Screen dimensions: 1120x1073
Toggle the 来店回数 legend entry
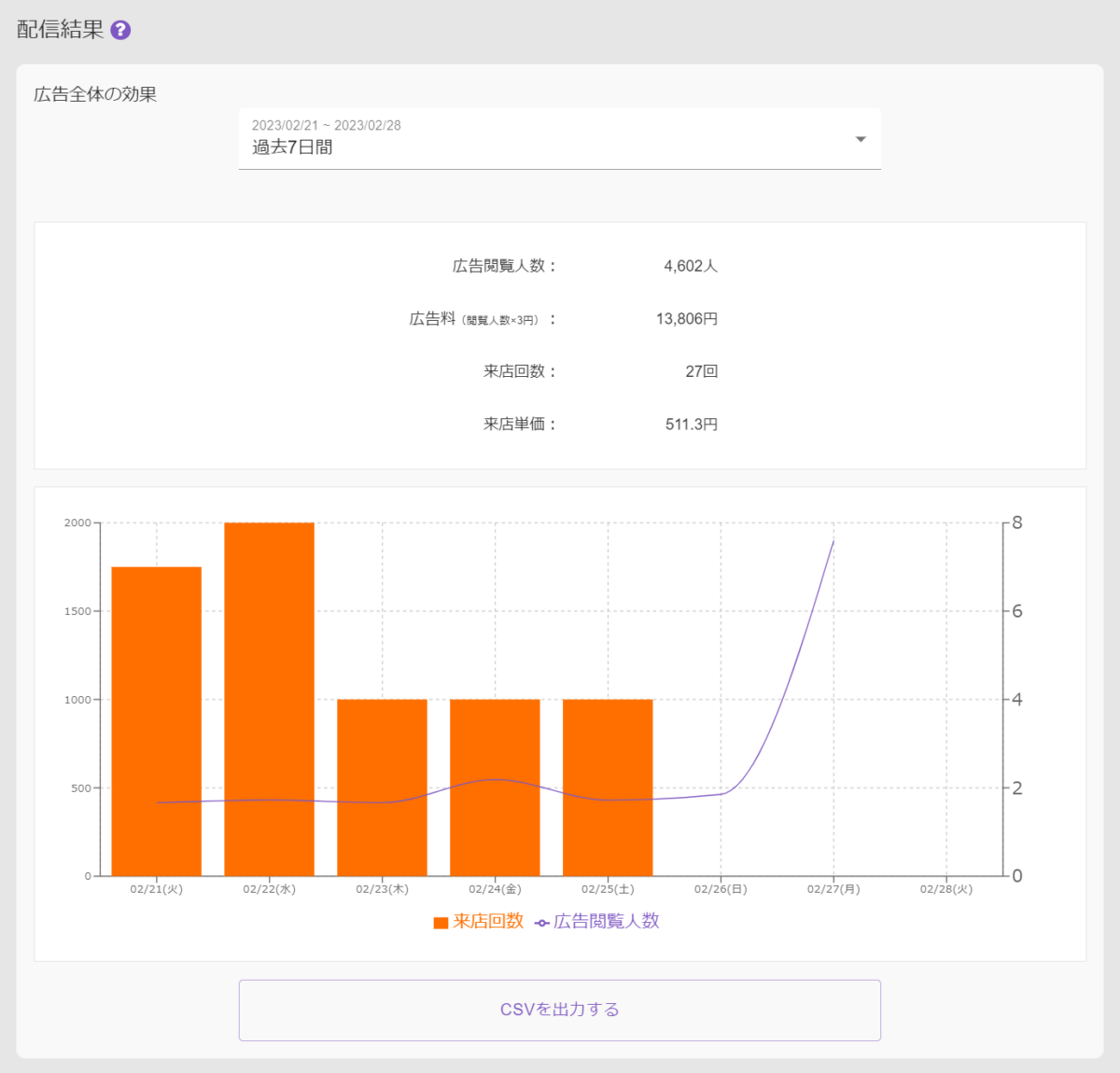click(x=479, y=922)
